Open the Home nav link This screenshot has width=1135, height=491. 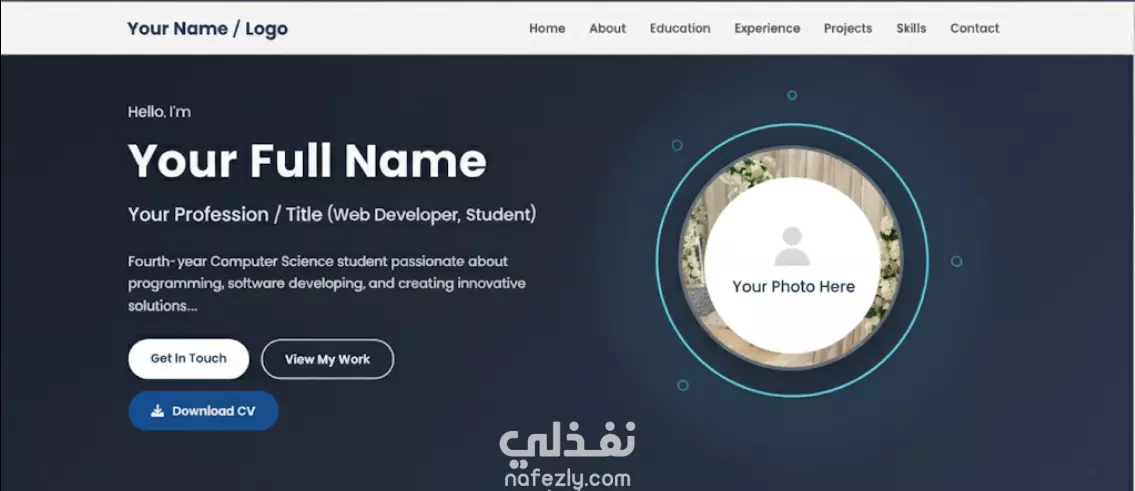point(547,28)
